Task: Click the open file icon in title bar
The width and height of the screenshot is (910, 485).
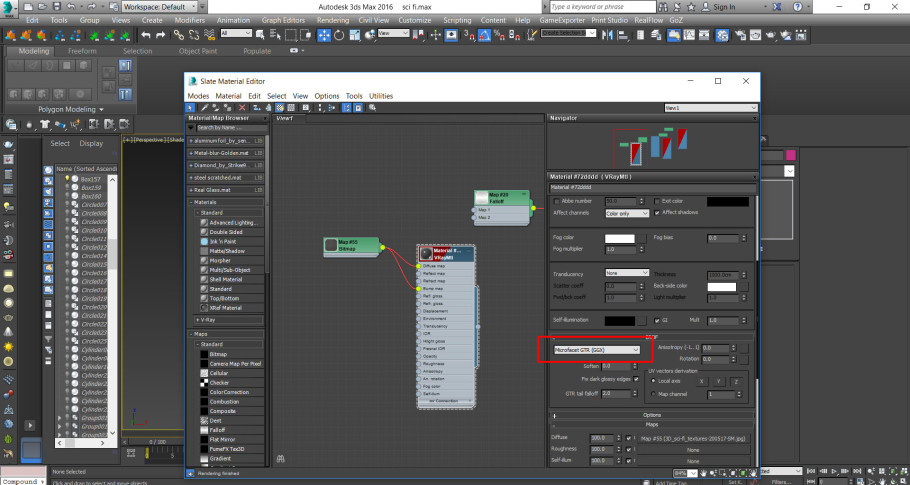Action: 42,7
